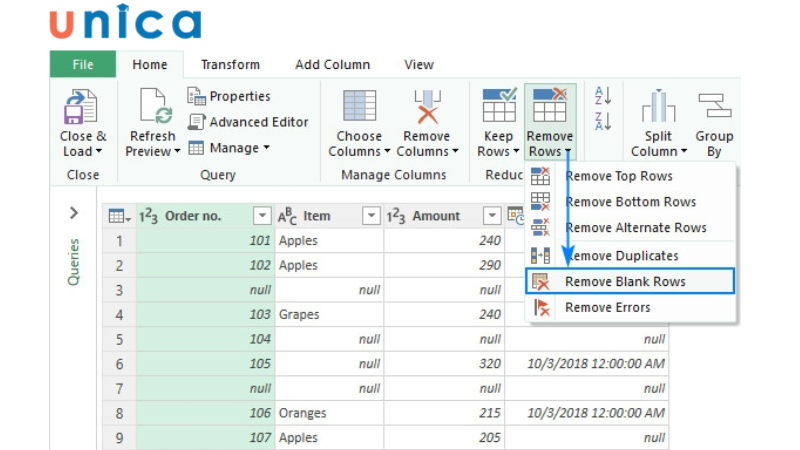Select Remove Blank Rows from the menu
This screenshot has height=450, width=800.
pyautogui.click(x=625, y=282)
